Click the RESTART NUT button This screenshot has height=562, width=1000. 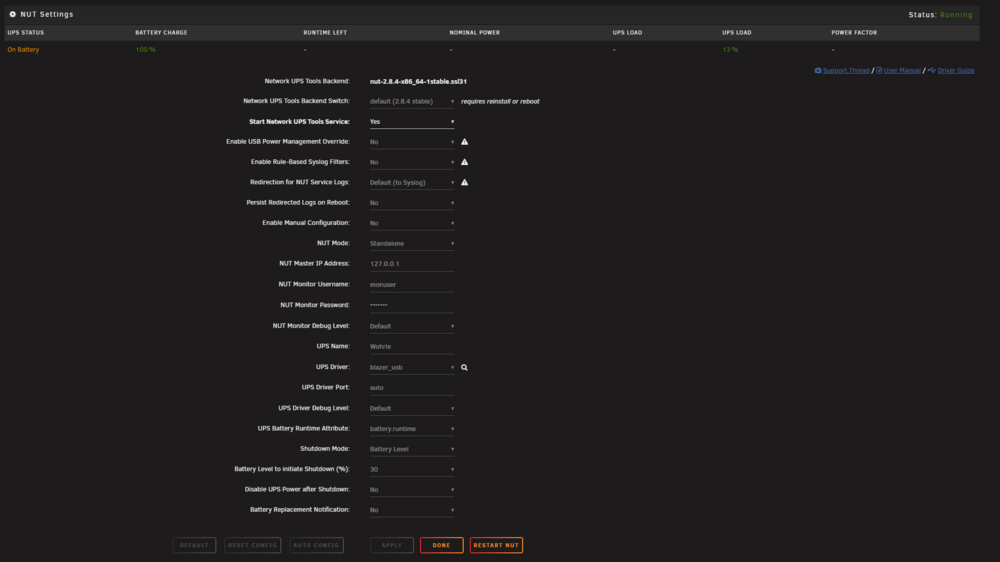tap(496, 545)
